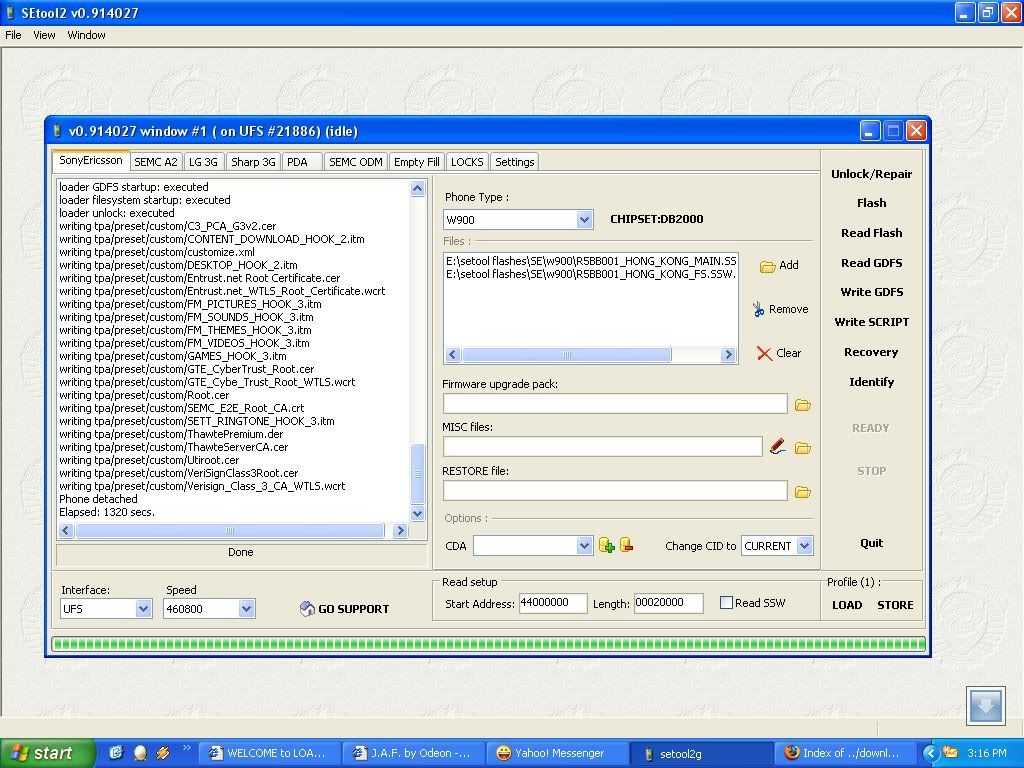Open Index of downloads Firefox taskbar item
The image size is (1024, 768).
pos(845,753)
